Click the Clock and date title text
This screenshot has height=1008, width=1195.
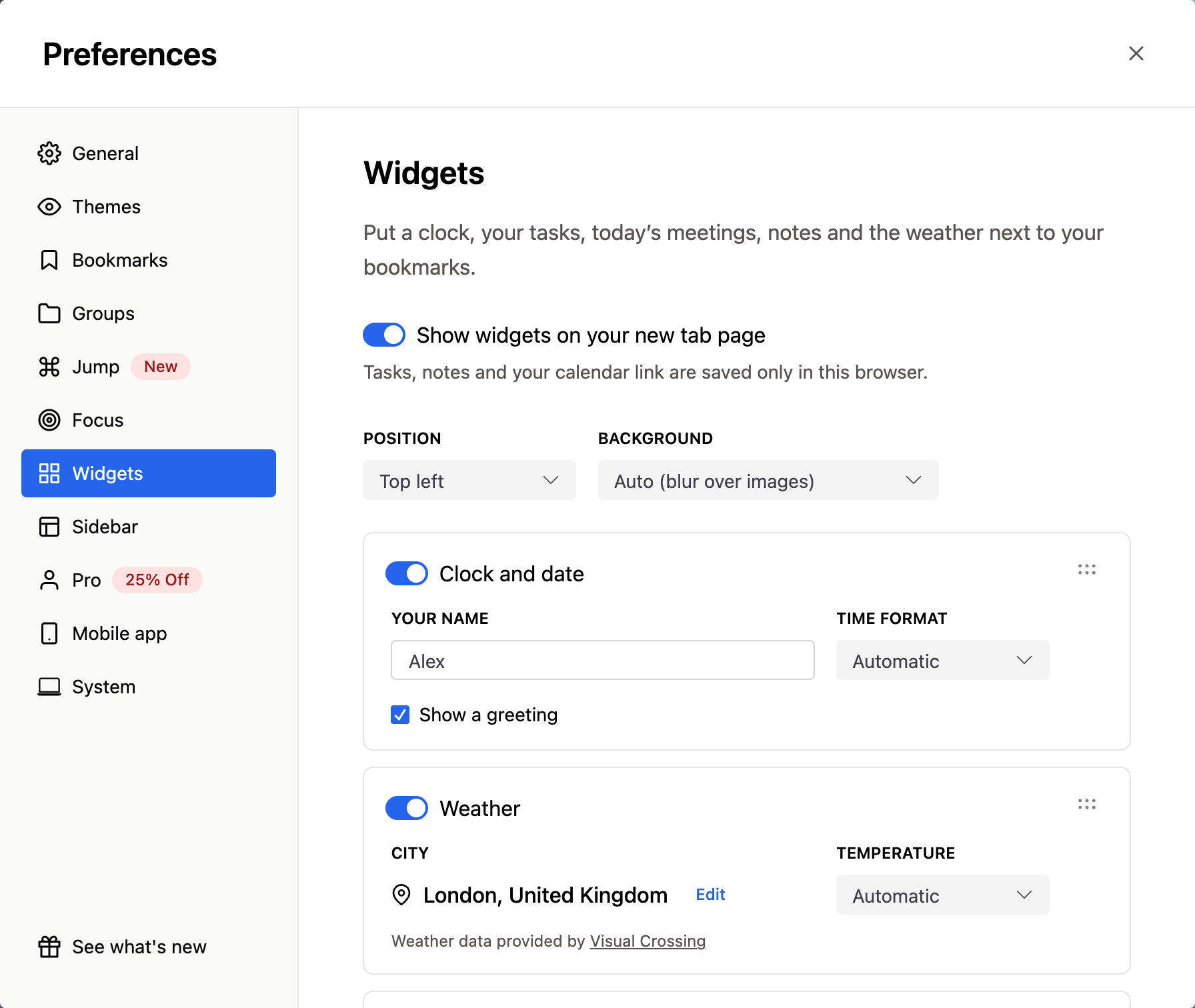(x=511, y=573)
